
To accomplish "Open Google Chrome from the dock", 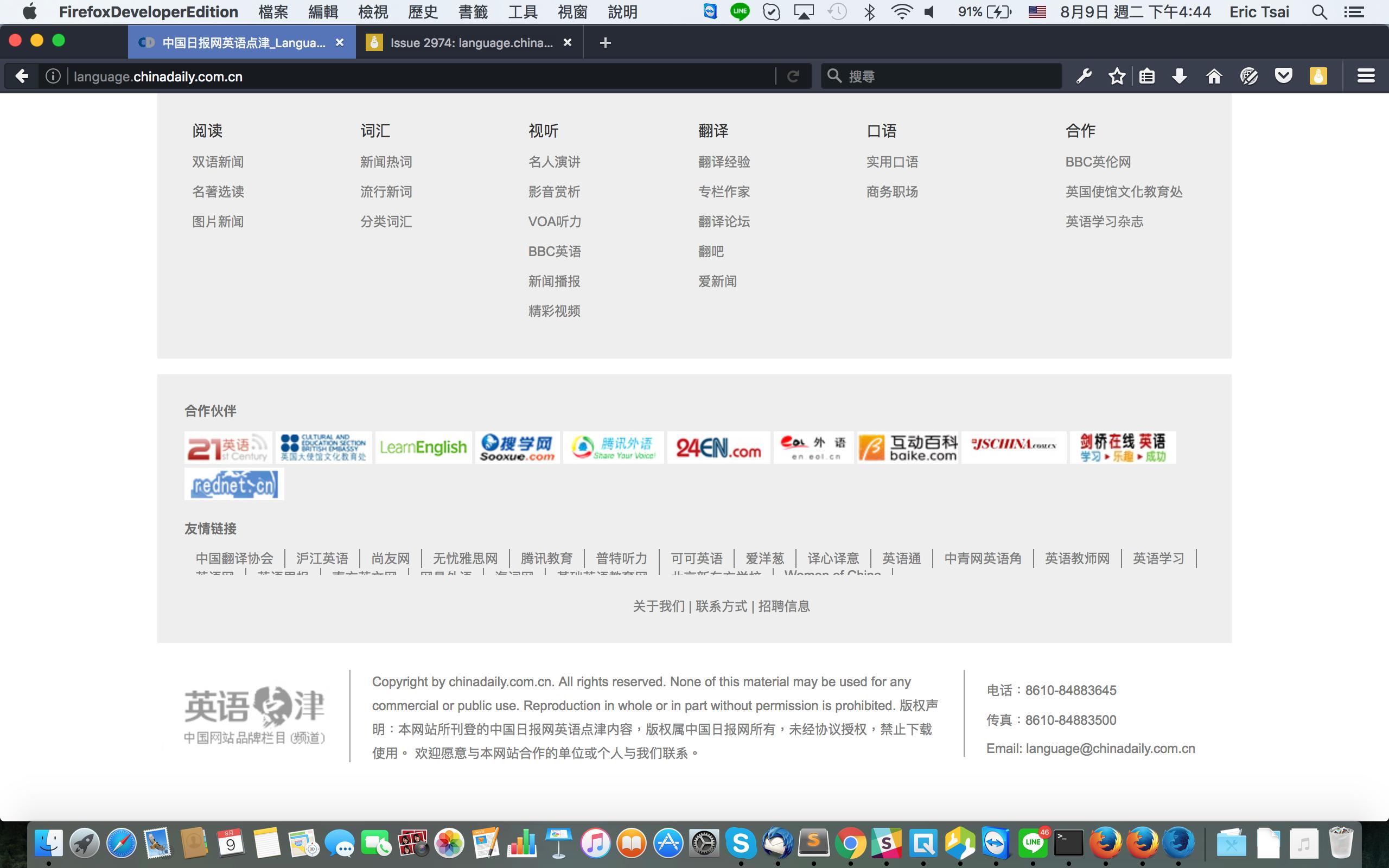I will pyautogui.click(x=850, y=843).
